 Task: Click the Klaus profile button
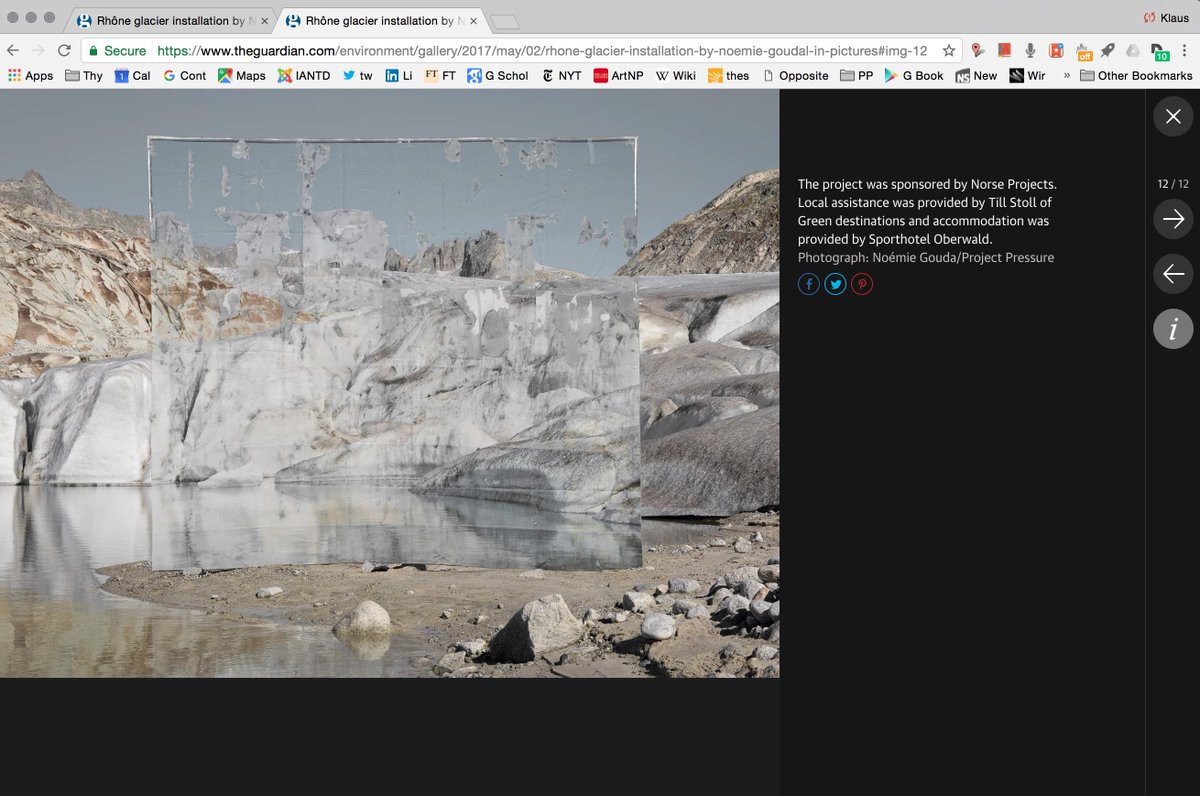coord(1166,17)
